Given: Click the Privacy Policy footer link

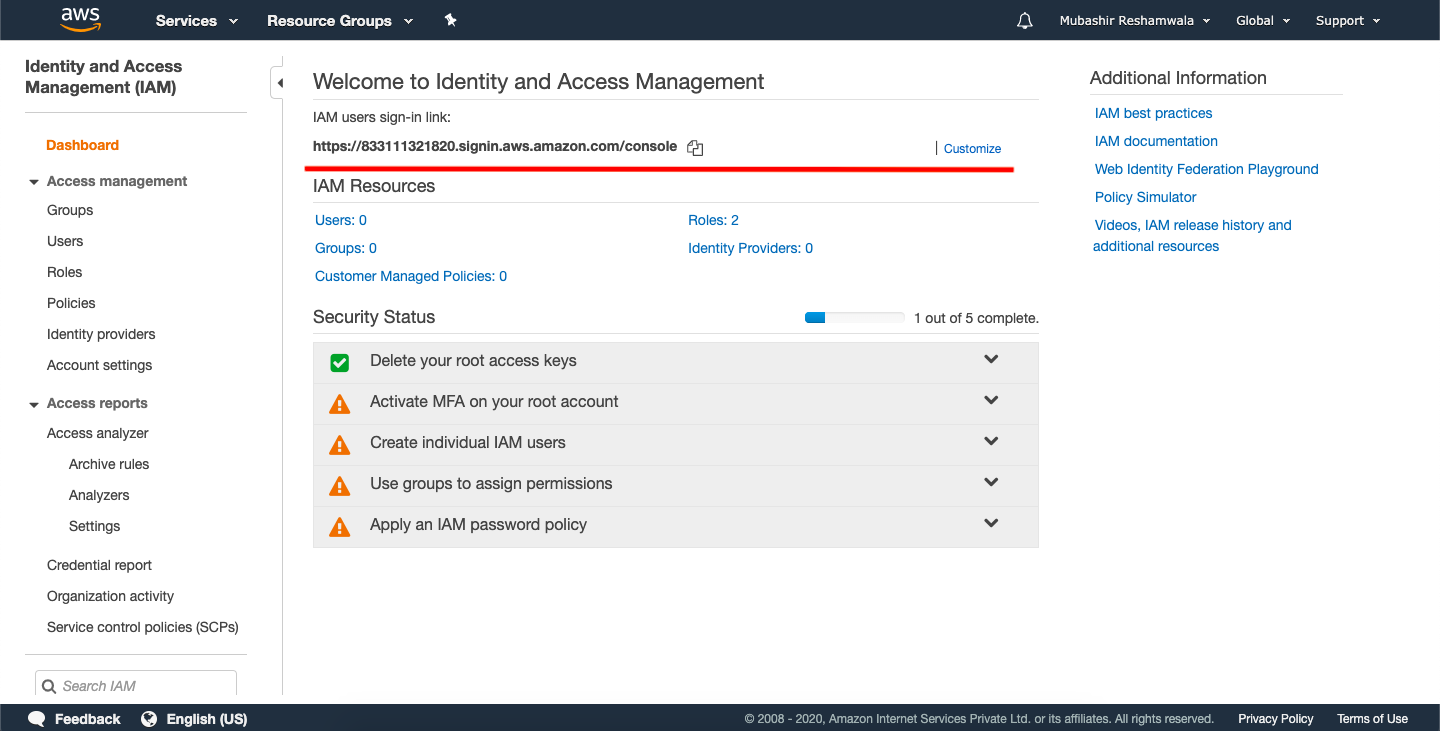Looking at the screenshot, I should coord(1275,719).
